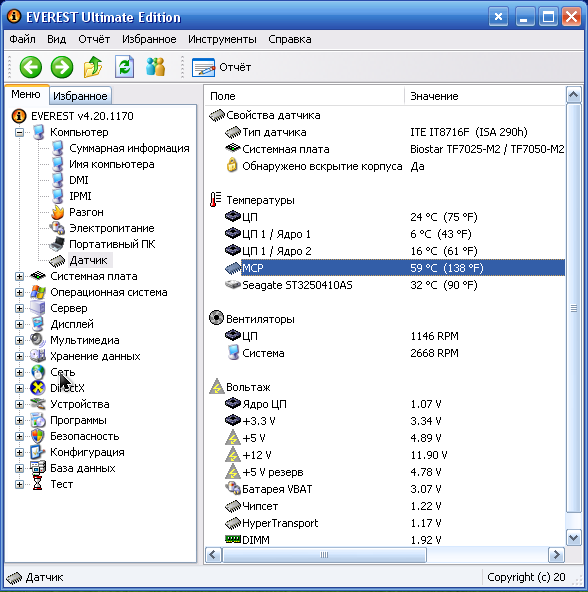
Task: Expand the Тест tree node
Action: click(19, 484)
